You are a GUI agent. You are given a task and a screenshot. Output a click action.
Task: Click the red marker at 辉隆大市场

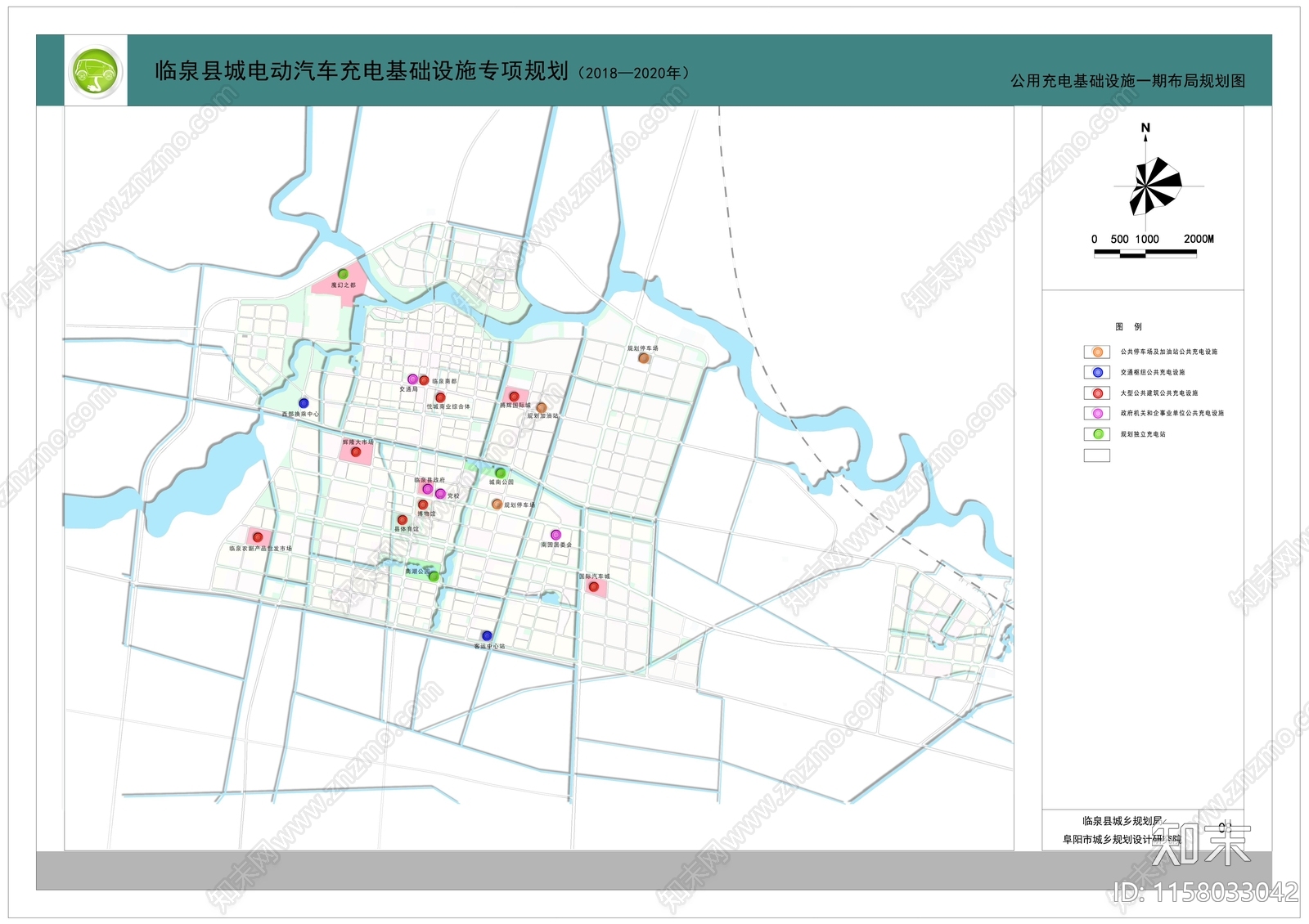(356, 451)
